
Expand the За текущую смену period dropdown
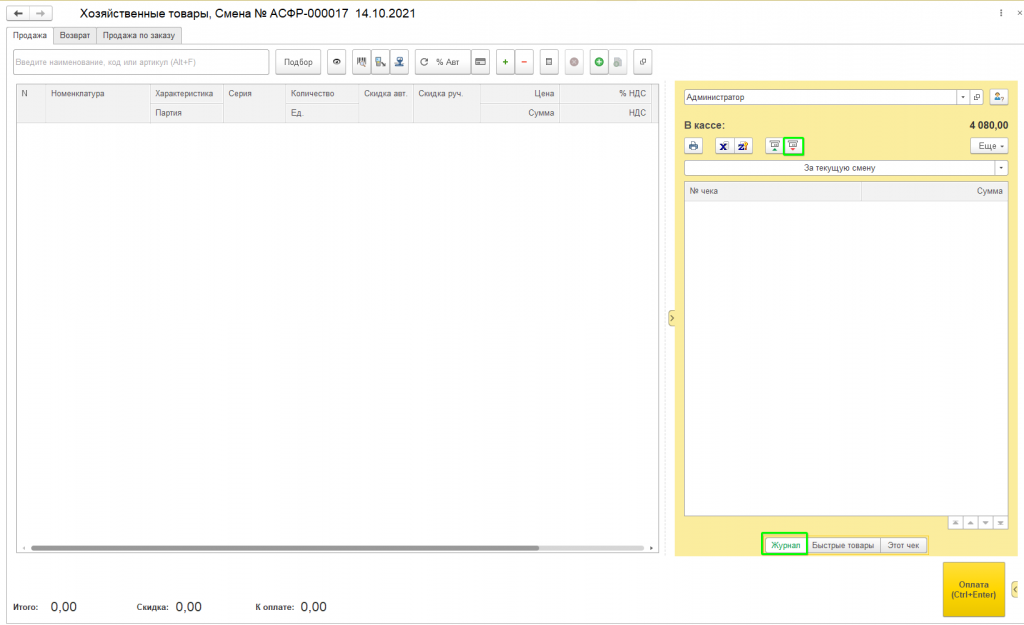1001,168
